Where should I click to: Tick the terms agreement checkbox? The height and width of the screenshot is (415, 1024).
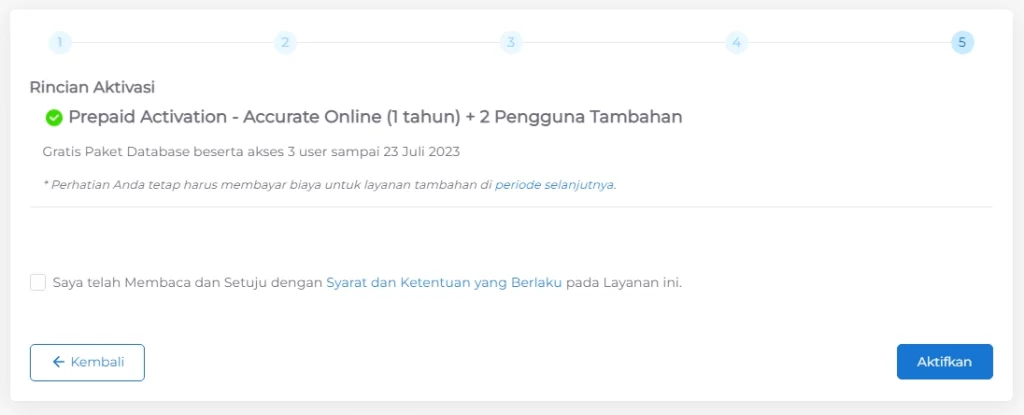coord(38,283)
